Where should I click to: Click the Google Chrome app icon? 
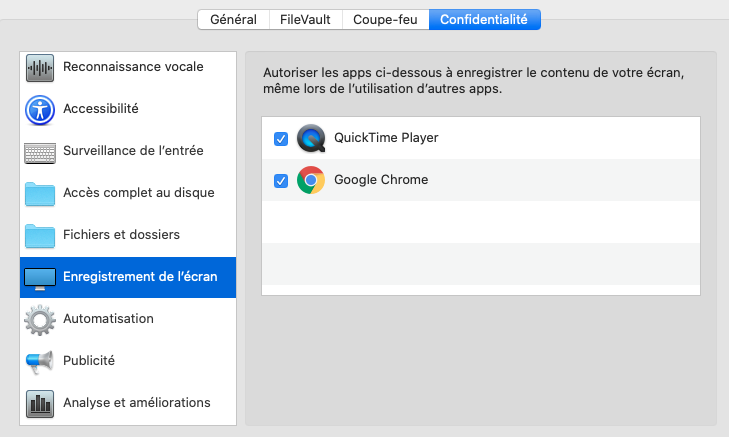(x=311, y=180)
